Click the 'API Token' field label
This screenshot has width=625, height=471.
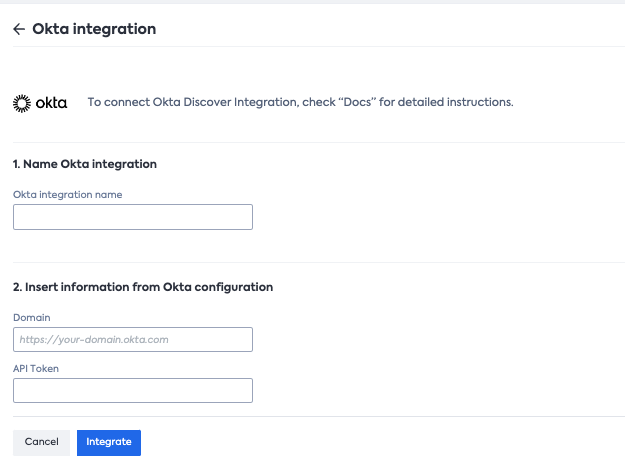pyautogui.click(x=36, y=369)
